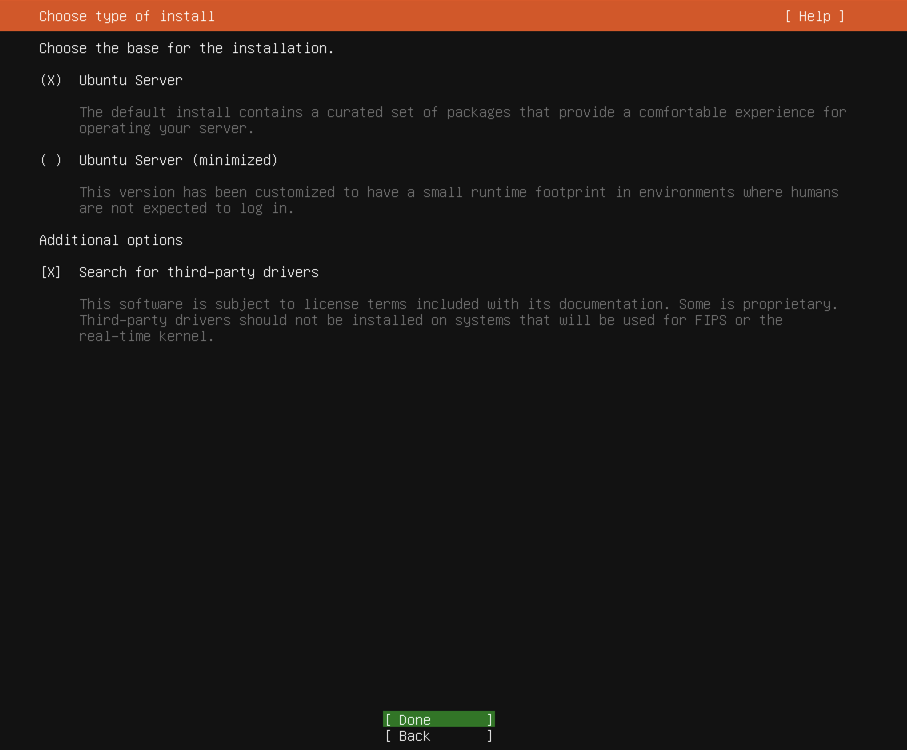Go to previous screen with Back
907x750 pixels.
[438, 736]
